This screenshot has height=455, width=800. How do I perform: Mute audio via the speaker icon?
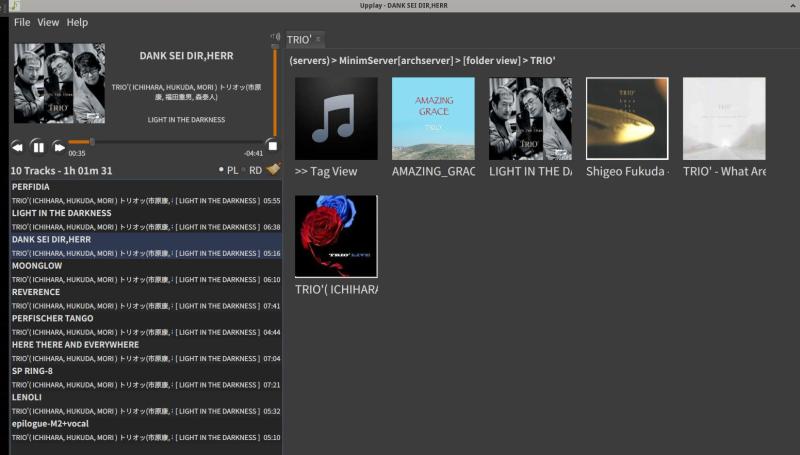pos(275,38)
